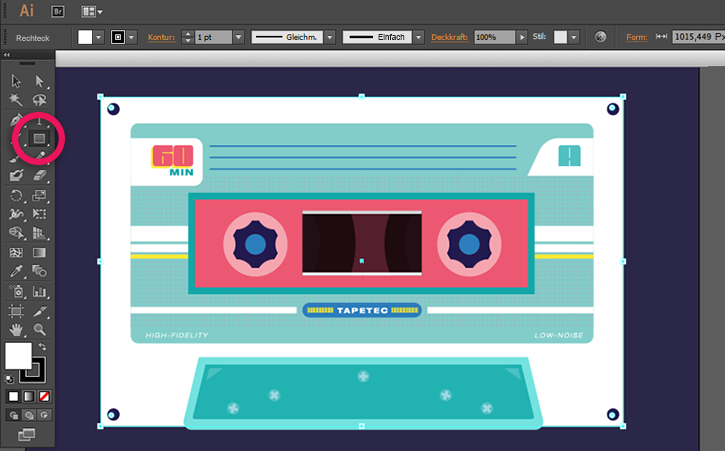Select the Slice tool

point(40,311)
